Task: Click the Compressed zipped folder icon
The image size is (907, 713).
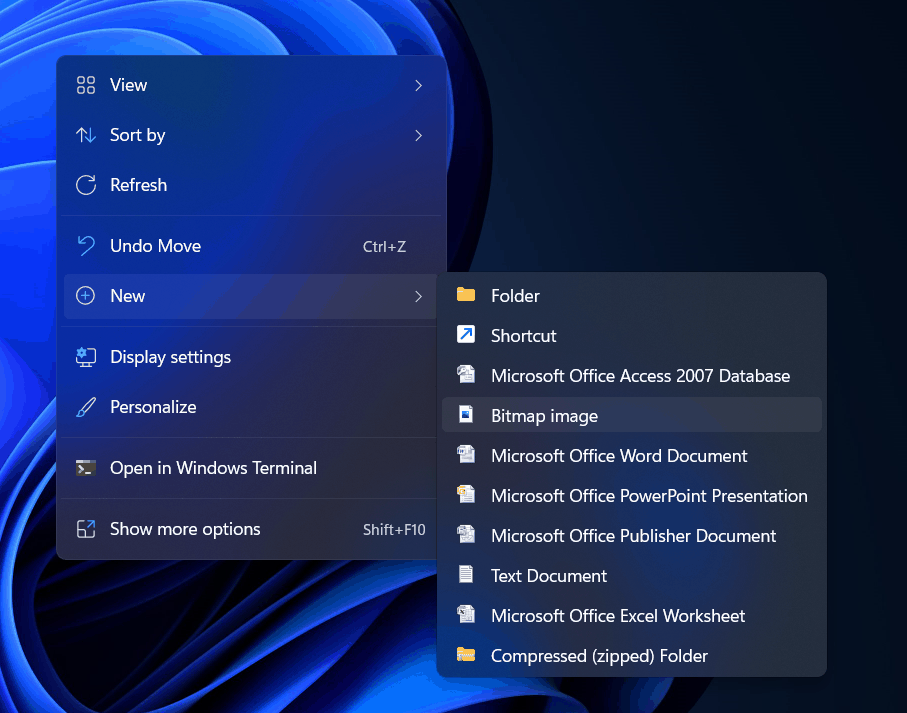Action: coord(466,655)
